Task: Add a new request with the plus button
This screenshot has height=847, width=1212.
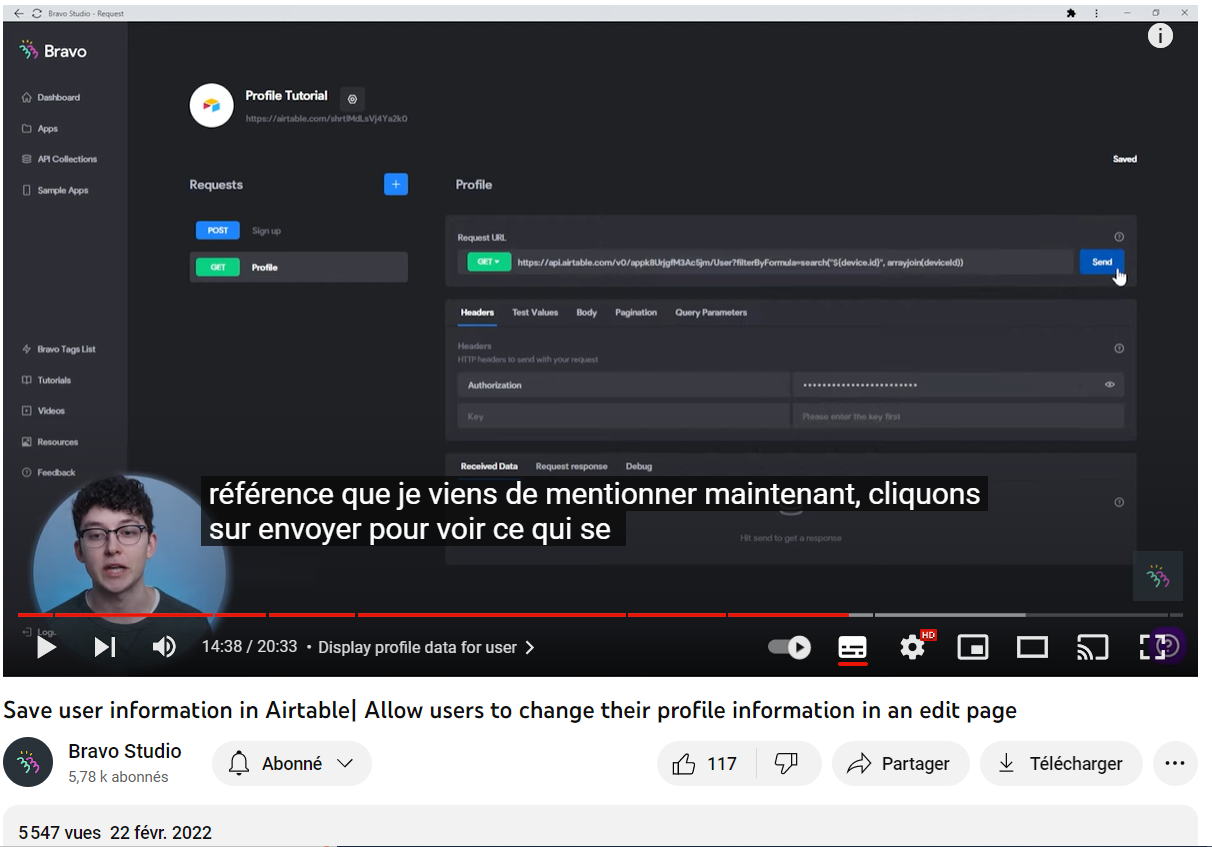Action: (396, 184)
